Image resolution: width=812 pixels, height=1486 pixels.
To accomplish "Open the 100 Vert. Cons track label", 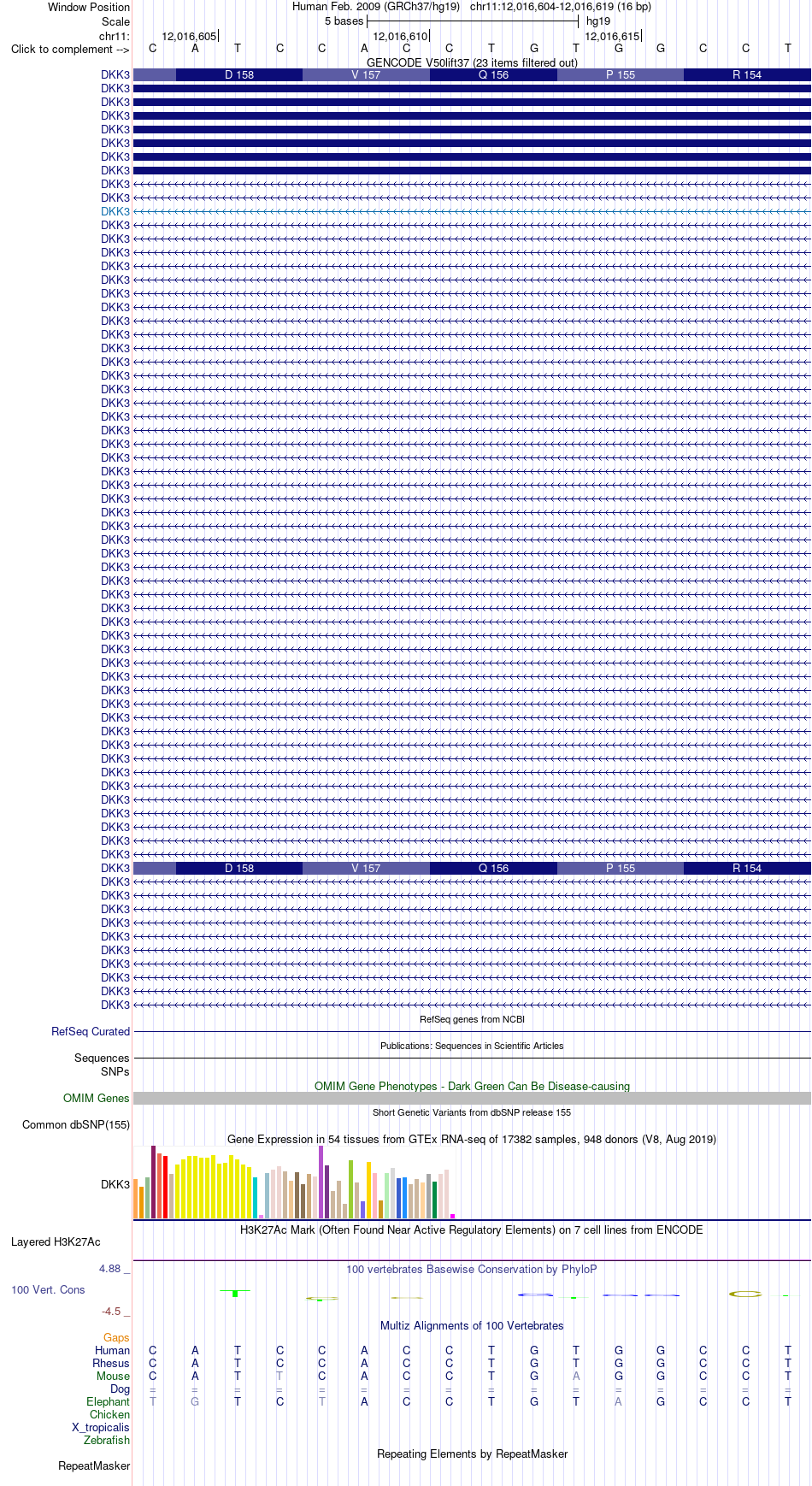I will (x=48, y=1289).
